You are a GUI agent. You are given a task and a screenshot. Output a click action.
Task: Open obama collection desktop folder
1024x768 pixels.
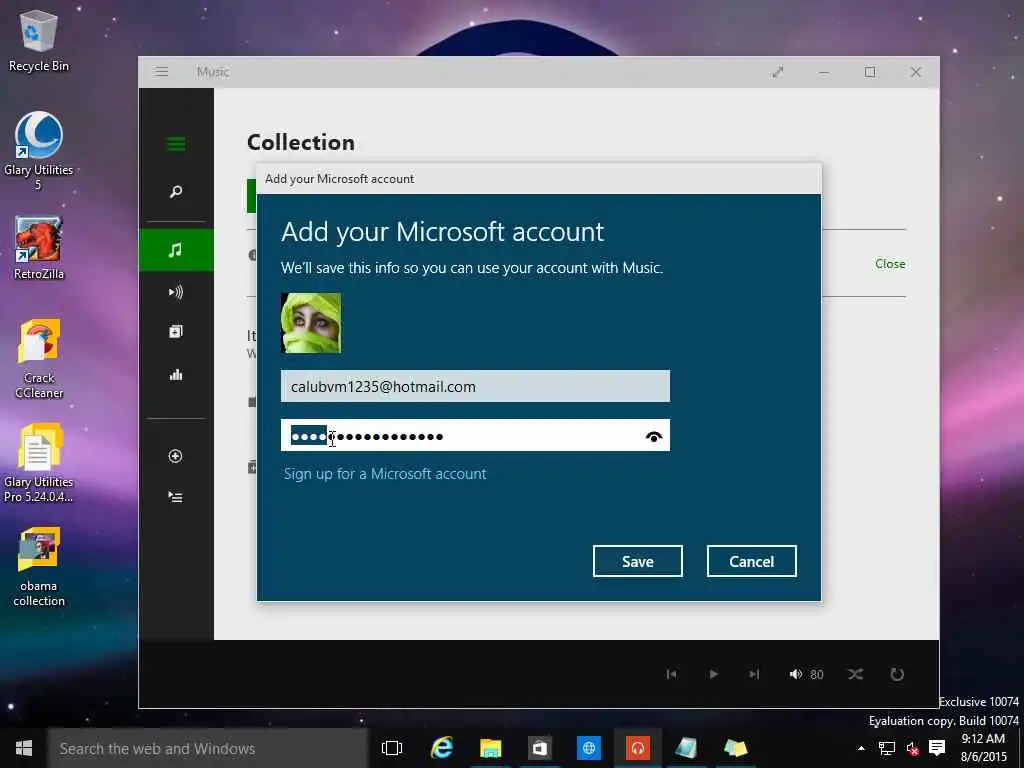click(39, 567)
